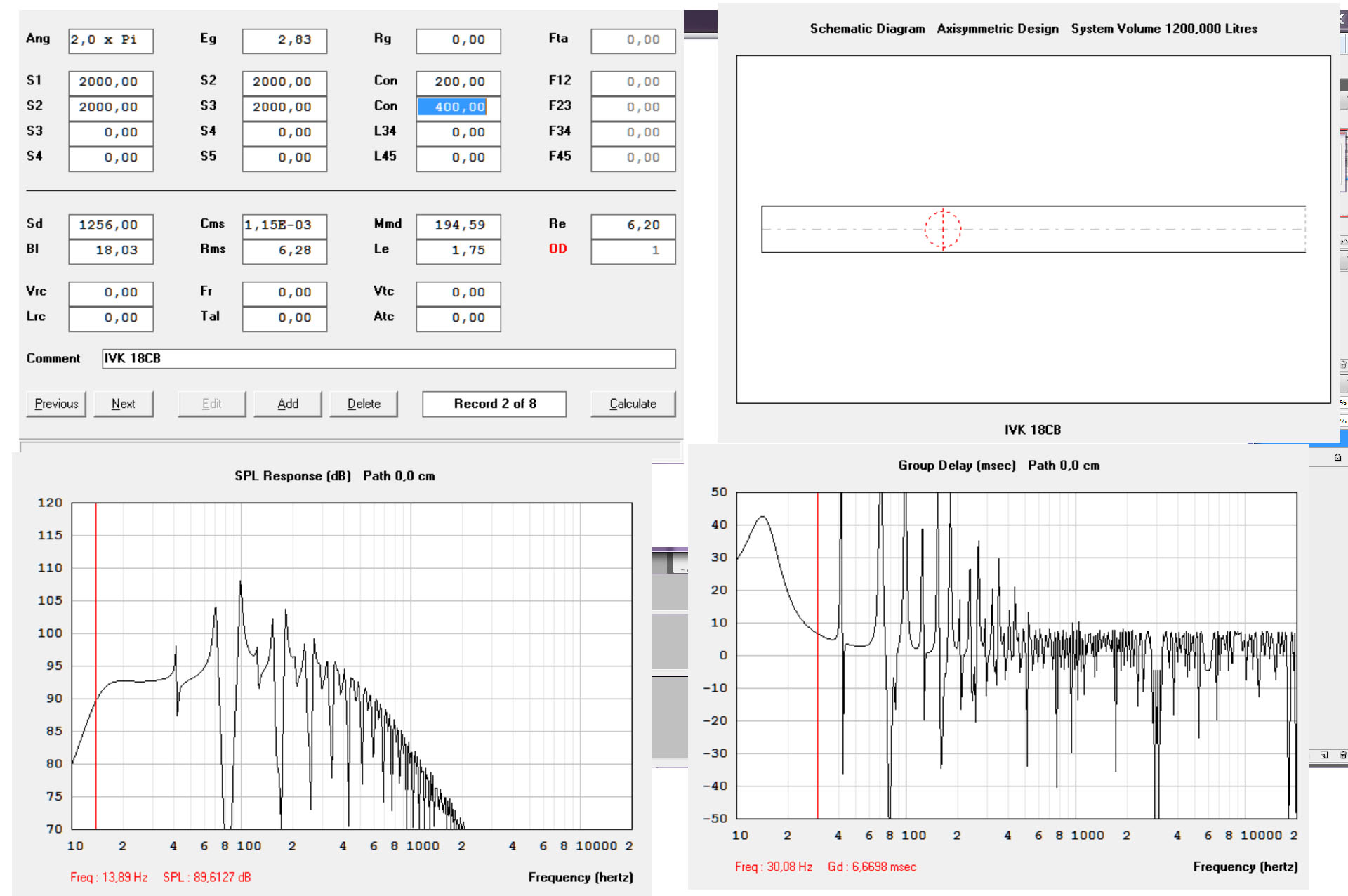The image size is (1348, 896).
Task: Click the red driver circle in schematic diagram
Action: pos(942,229)
